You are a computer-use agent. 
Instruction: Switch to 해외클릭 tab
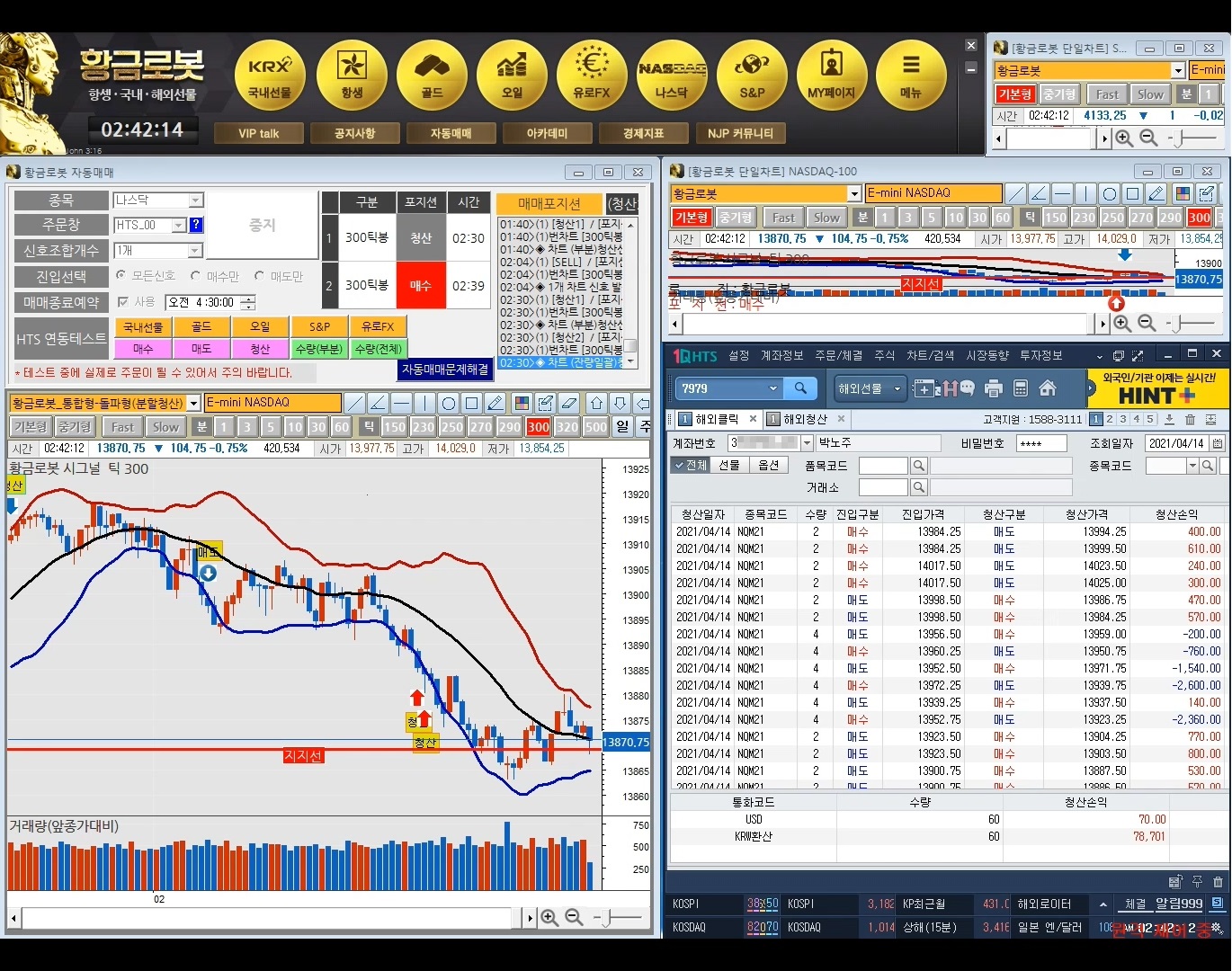pos(717,419)
